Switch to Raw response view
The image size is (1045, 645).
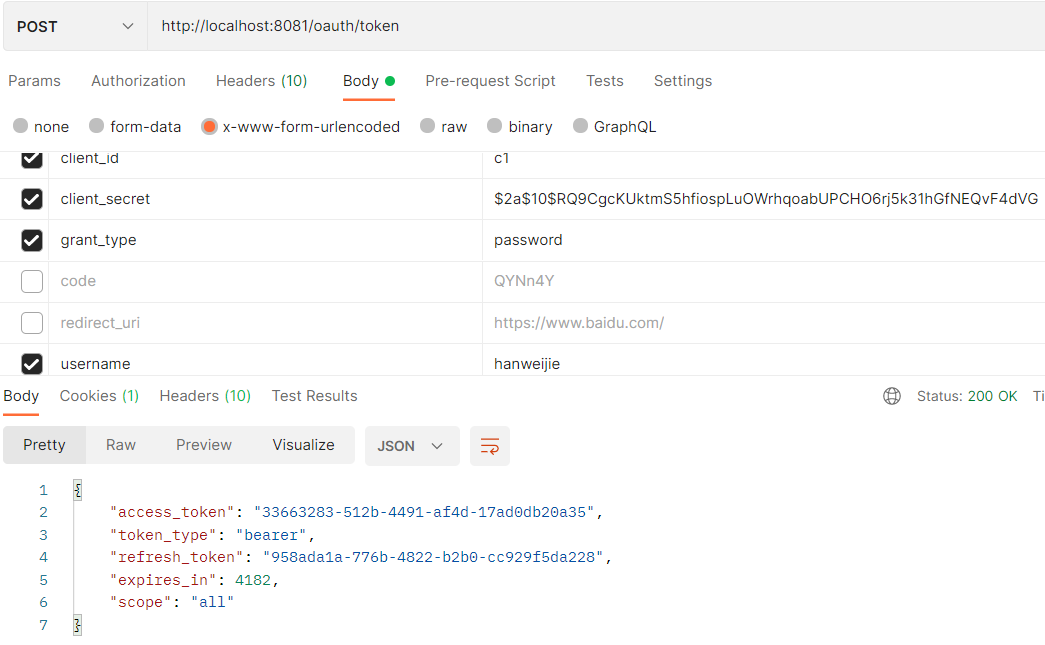pyautogui.click(x=121, y=445)
